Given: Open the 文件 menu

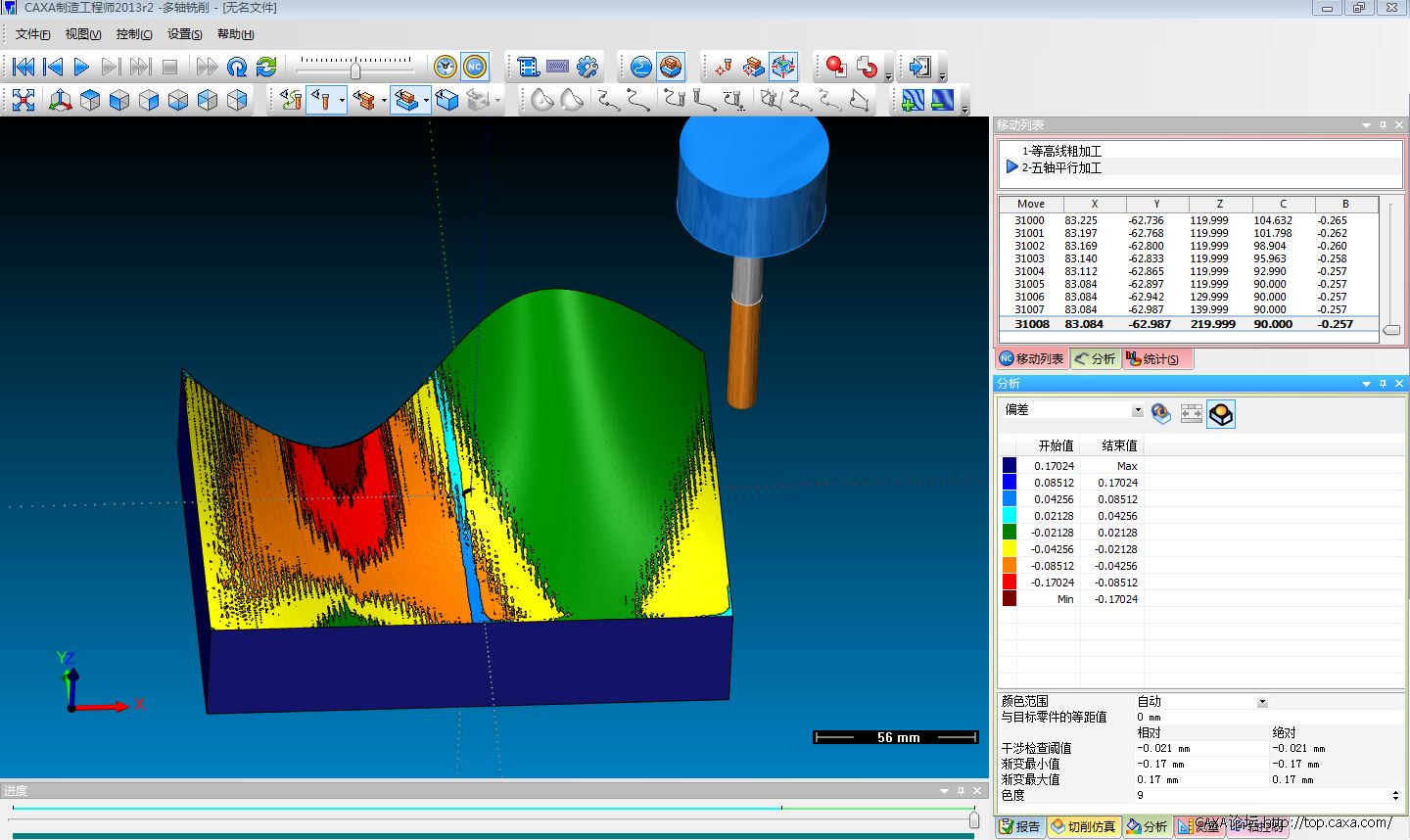Looking at the screenshot, I should 32,34.
